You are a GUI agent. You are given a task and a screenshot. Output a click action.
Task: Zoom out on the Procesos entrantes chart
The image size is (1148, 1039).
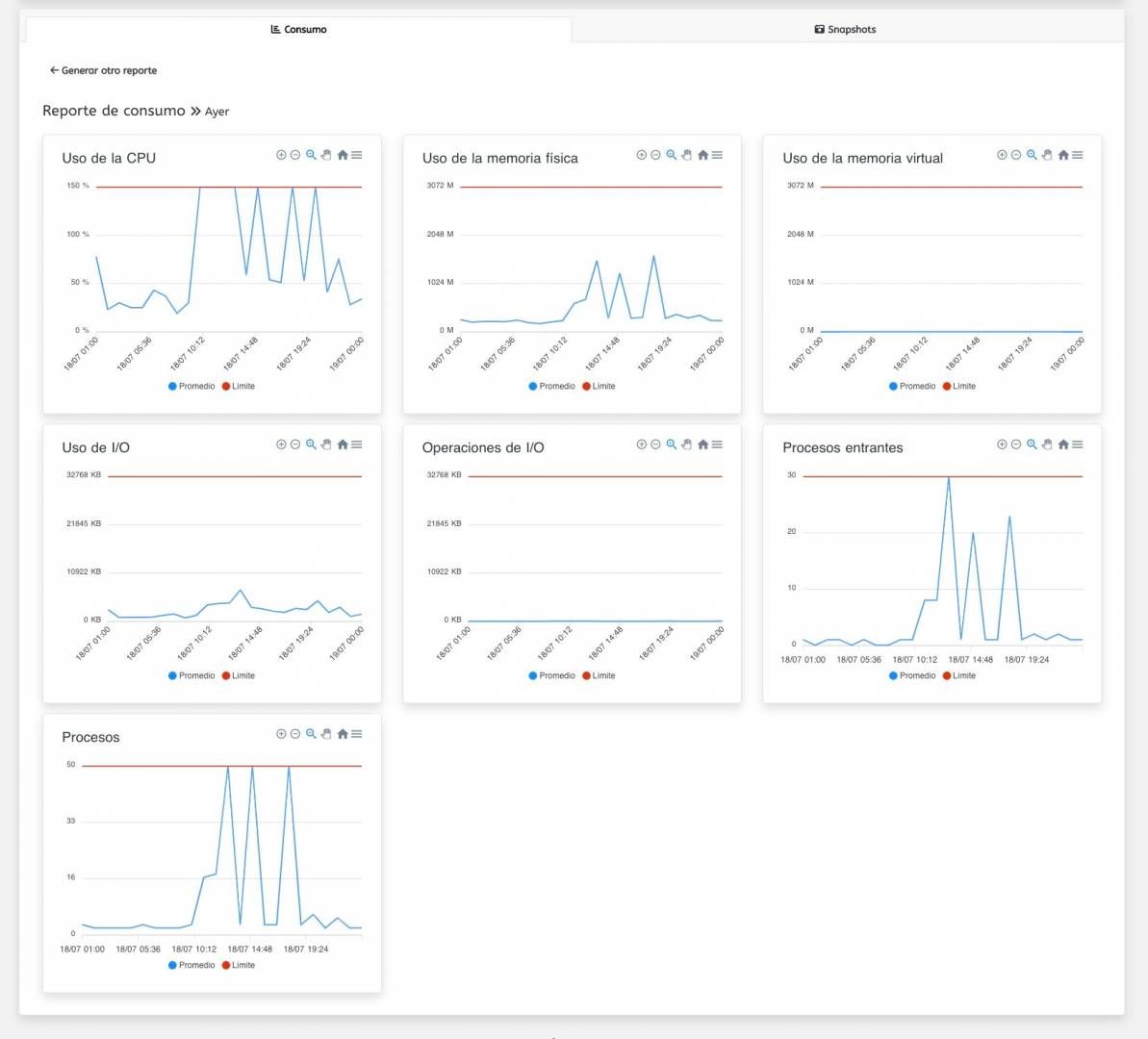(1016, 444)
